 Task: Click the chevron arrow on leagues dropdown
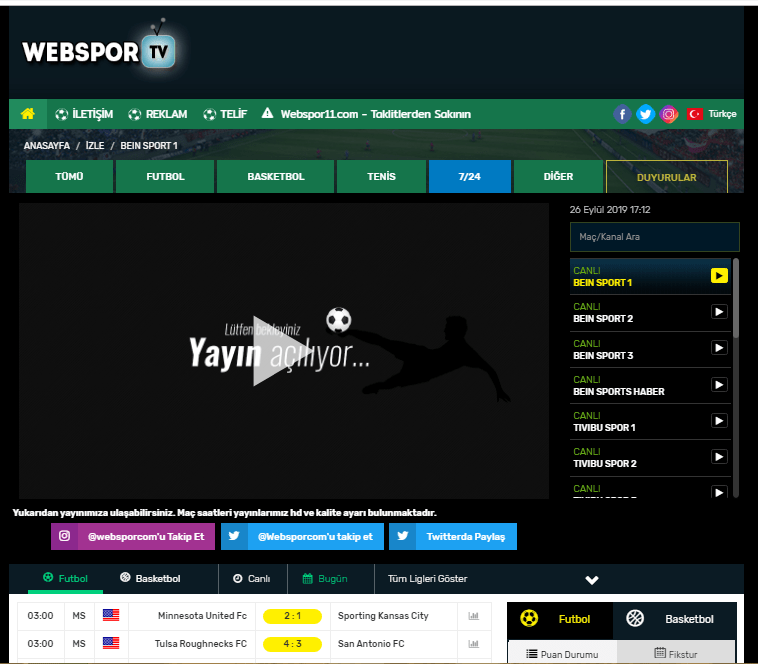(592, 580)
